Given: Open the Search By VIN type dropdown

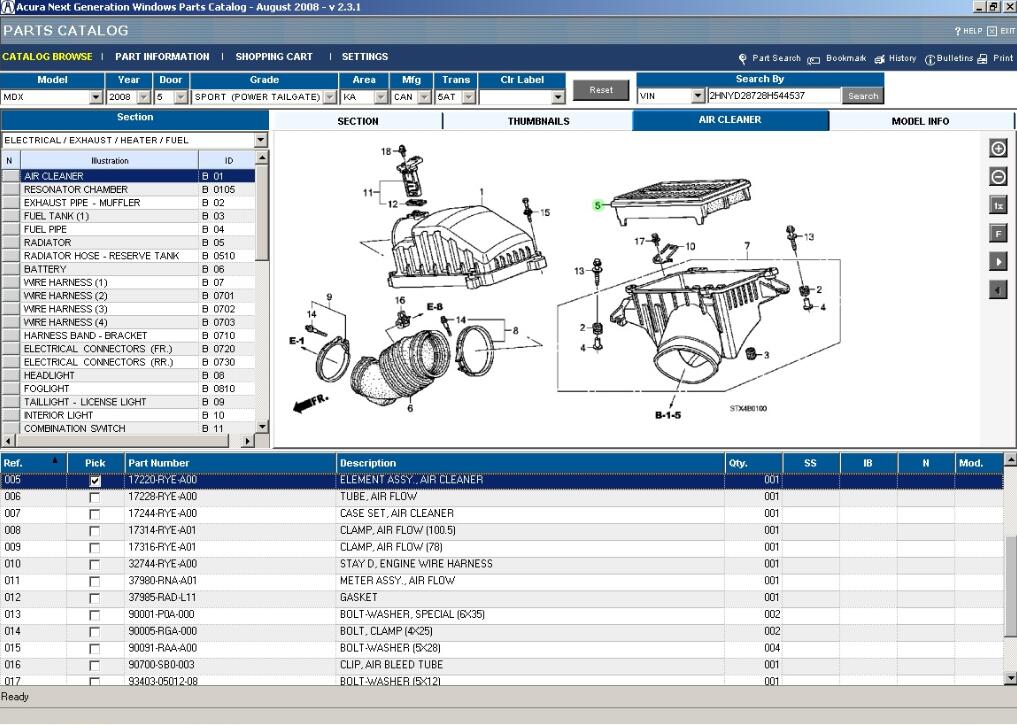Looking at the screenshot, I should click(698, 96).
